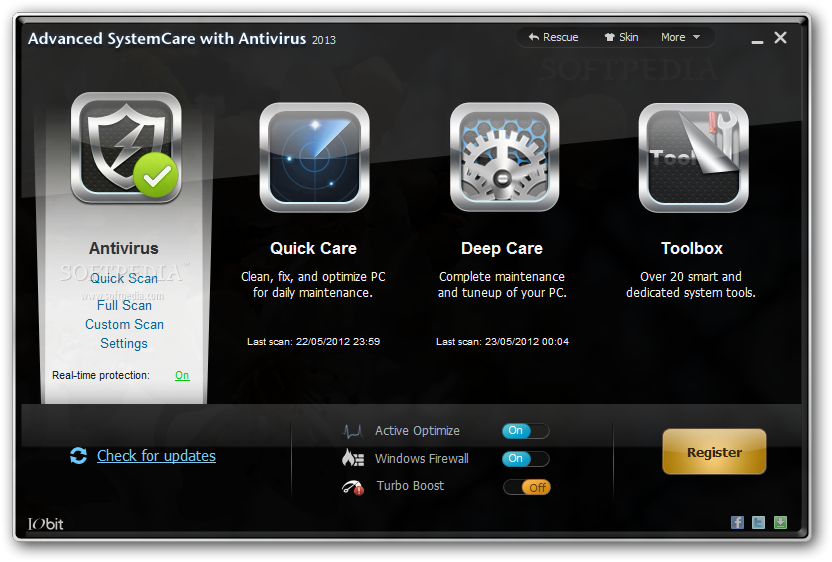
Task: Click Deep Care last scan date text
Action: pos(502,341)
